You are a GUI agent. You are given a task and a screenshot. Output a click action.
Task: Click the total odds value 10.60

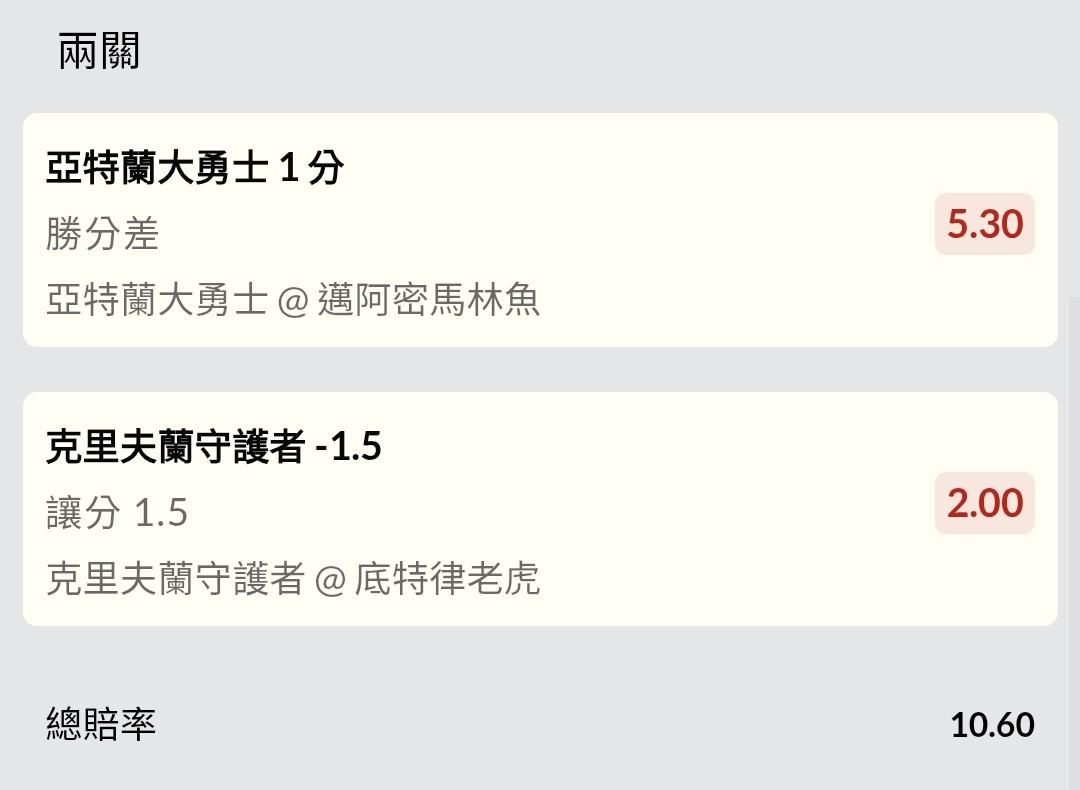(992, 725)
